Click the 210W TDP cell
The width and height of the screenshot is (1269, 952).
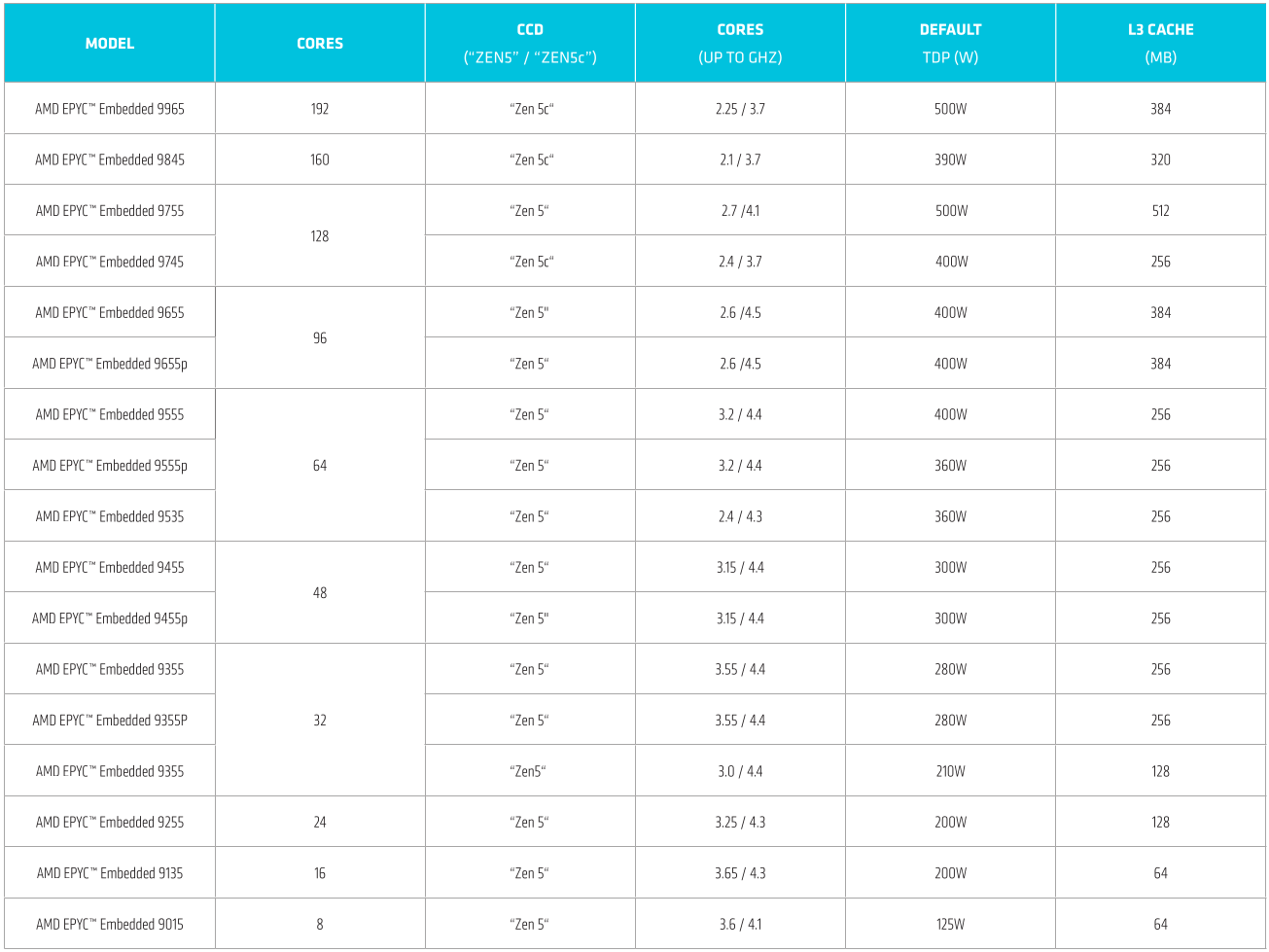click(x=950, y=771)
